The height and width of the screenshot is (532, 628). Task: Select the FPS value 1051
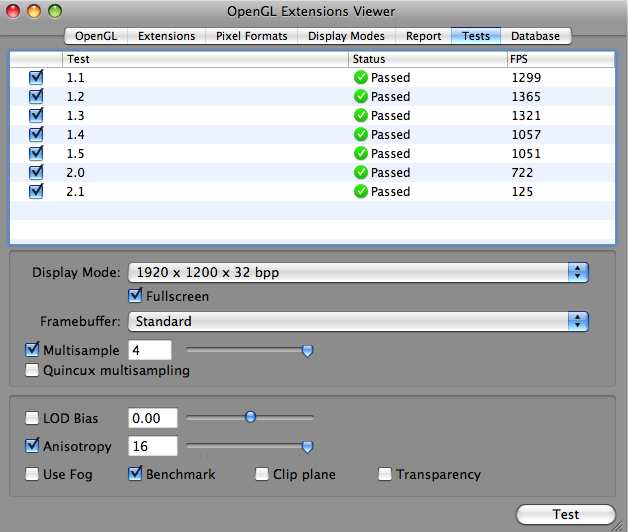[x=526, y=154]
